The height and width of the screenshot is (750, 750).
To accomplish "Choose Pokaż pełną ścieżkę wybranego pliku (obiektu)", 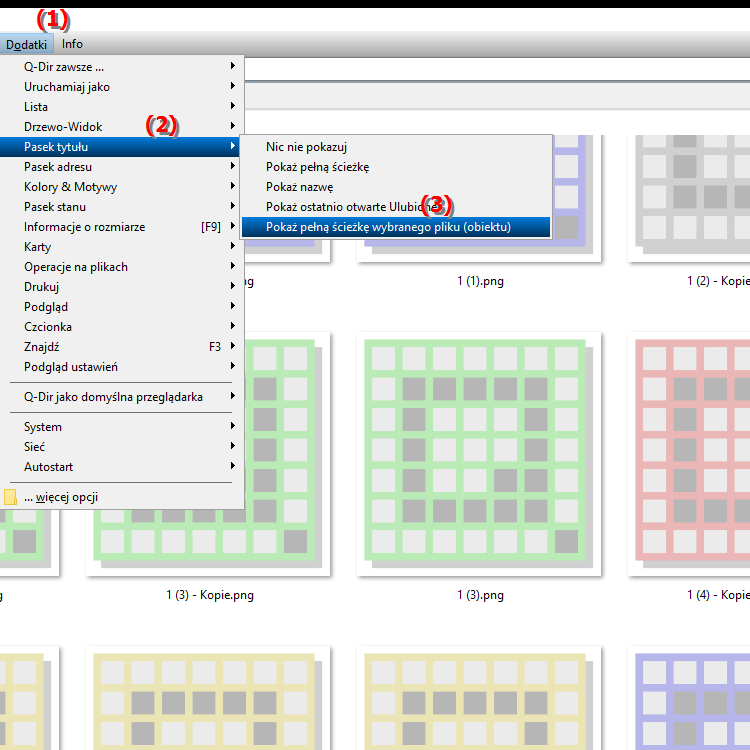I will coord(396,227).
